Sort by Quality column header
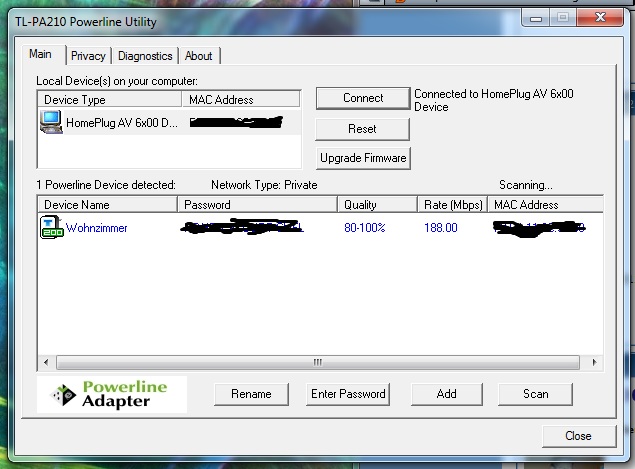This screenshot has height=469, width=635. (x=377, y=205)
